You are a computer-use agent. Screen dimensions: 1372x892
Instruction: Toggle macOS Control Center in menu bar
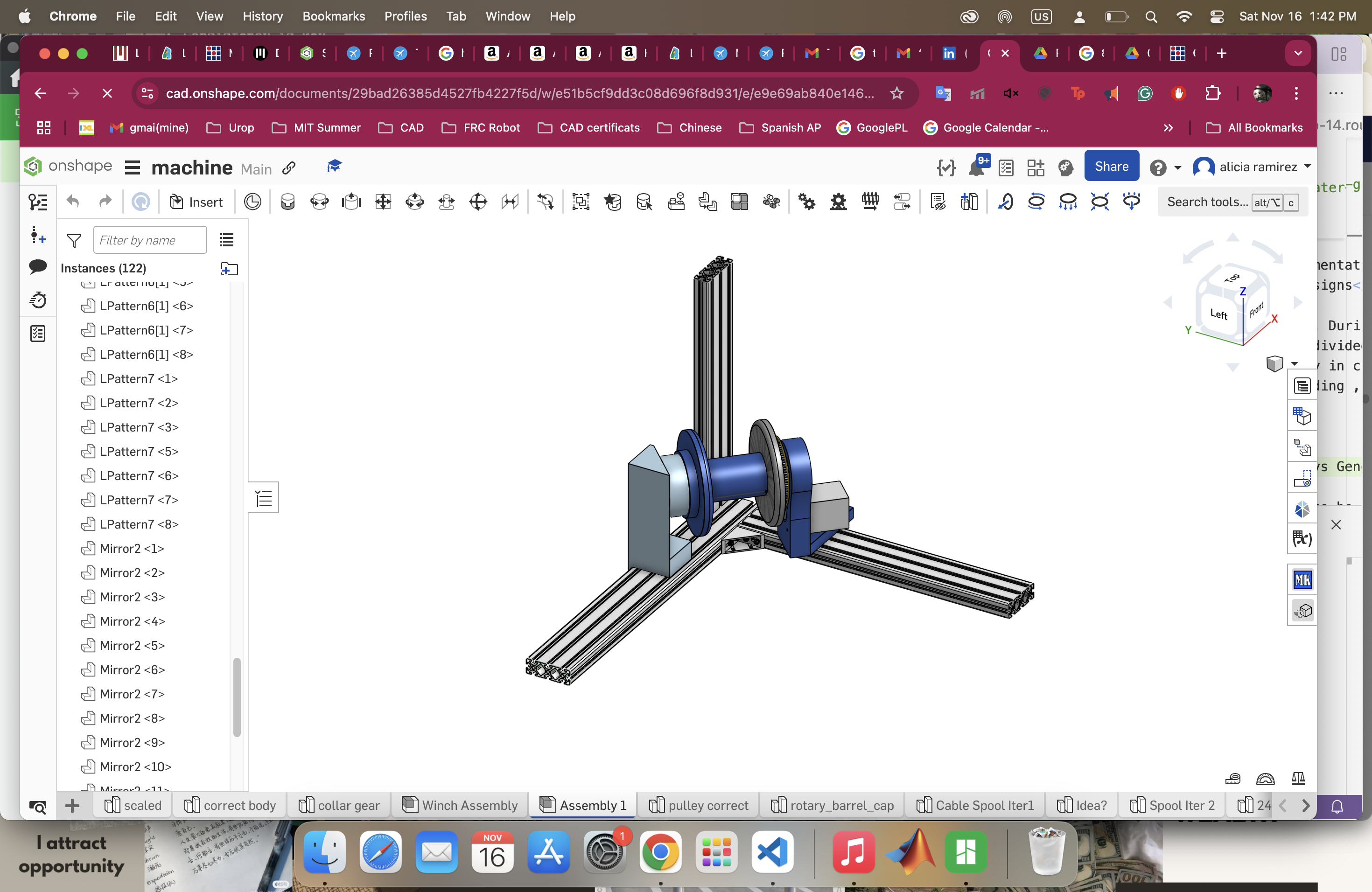click(1217, 16)
